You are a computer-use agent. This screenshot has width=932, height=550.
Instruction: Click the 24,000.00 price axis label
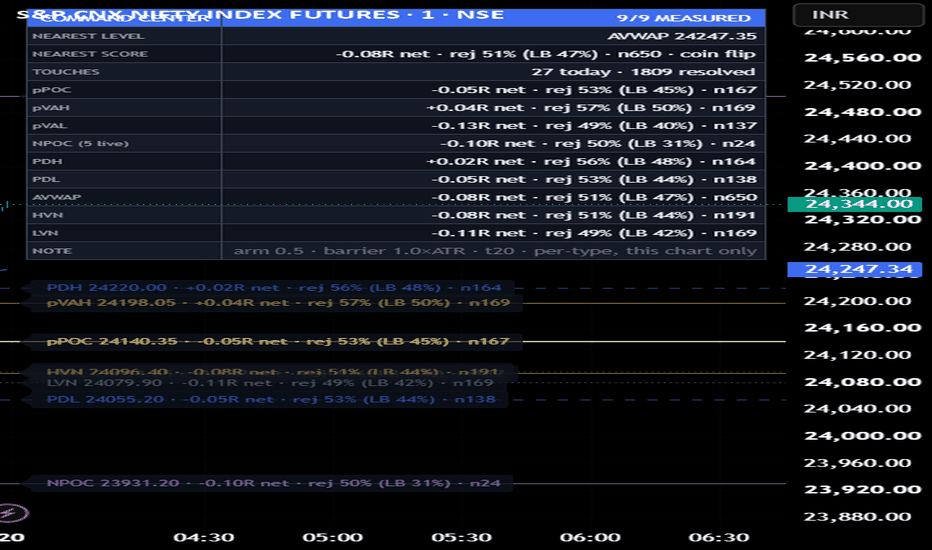point(862,435)
